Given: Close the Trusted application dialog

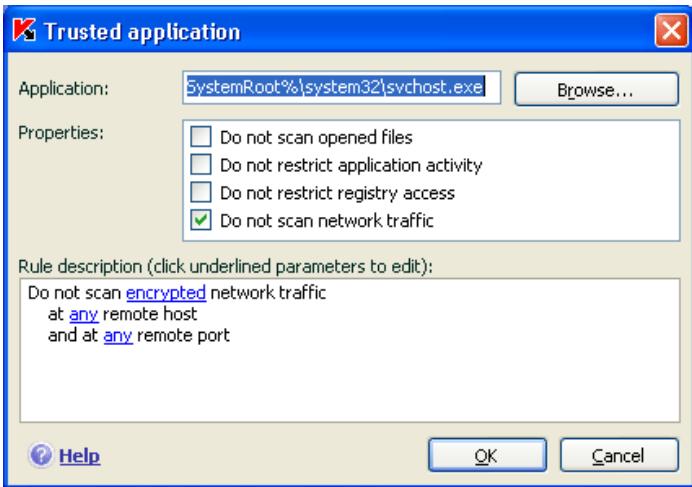Looking at the screenshot, I should (x=671, y=30).
